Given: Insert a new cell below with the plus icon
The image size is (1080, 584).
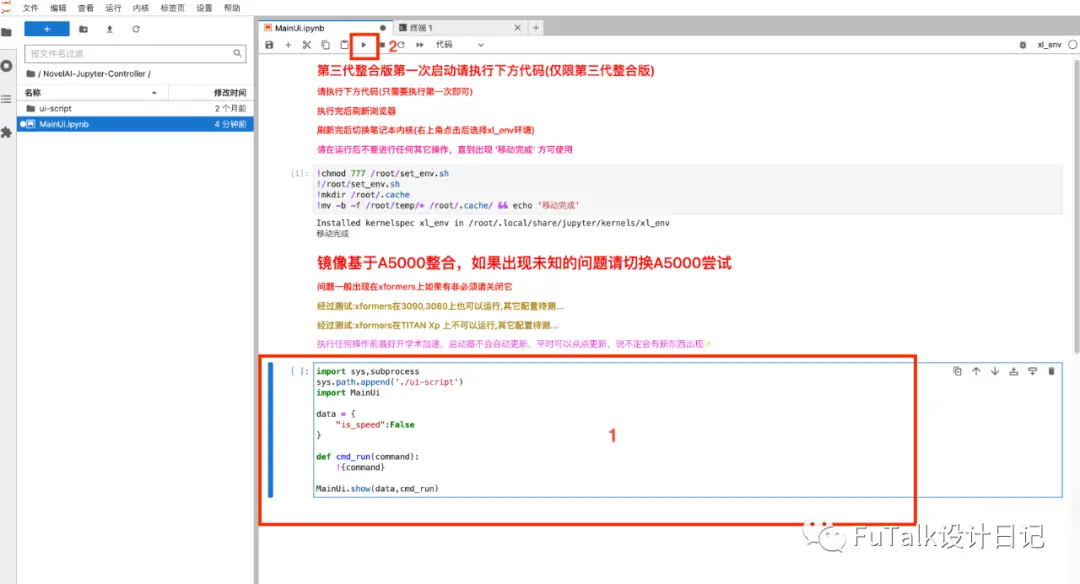Looking at the screenshot, I should point(288,45).
